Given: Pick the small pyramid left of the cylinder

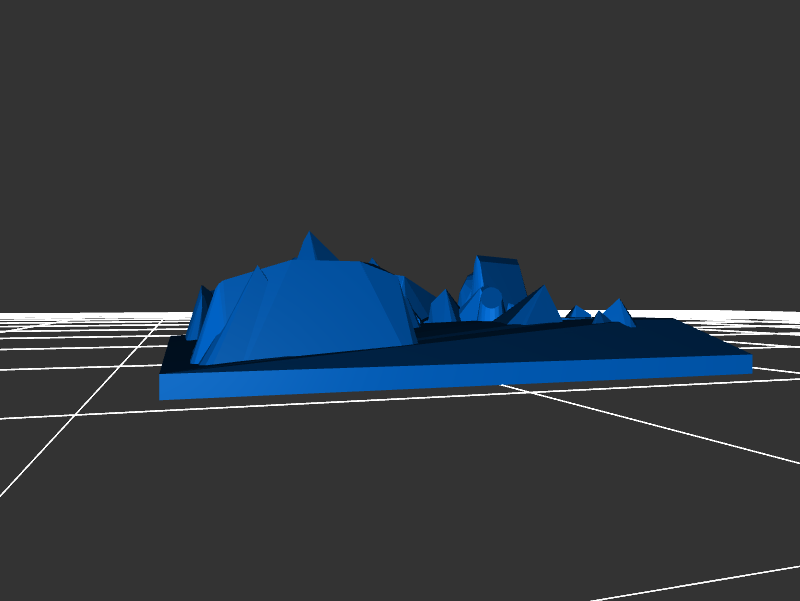Looking at the screenshot, I should click(443, 307).
